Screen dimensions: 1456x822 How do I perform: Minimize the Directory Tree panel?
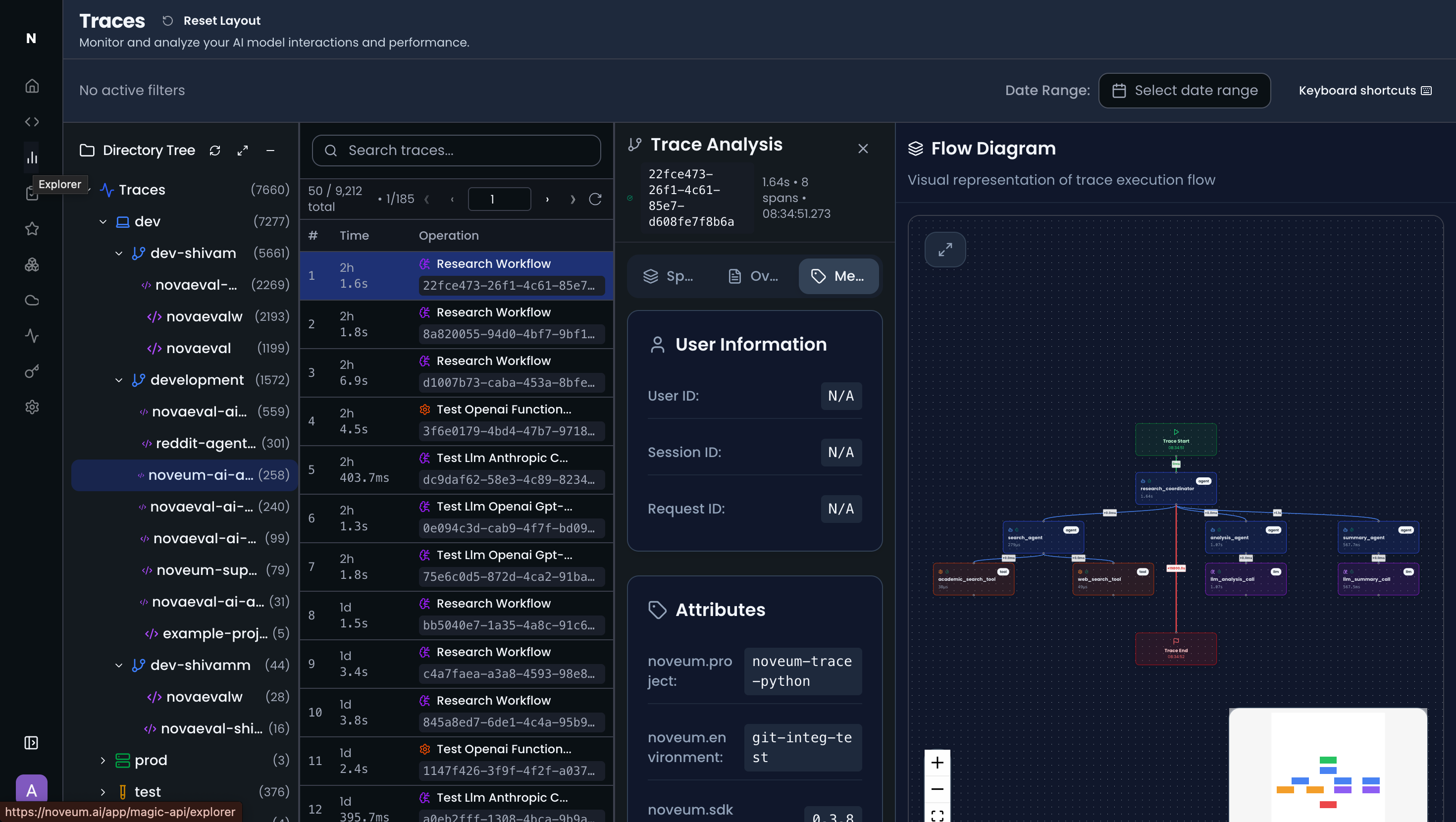click(x=270, y=151)
